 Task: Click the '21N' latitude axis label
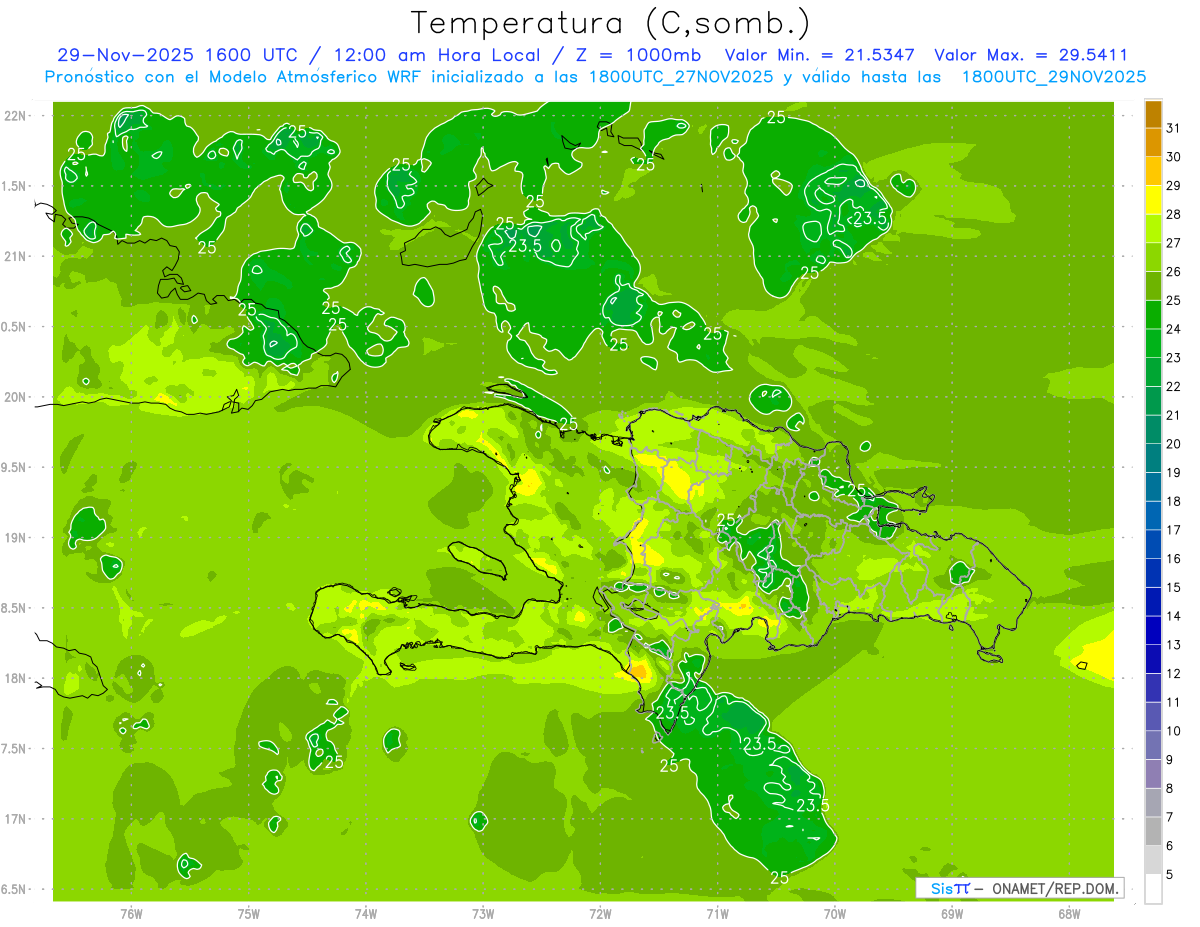(x=16, y=257)
